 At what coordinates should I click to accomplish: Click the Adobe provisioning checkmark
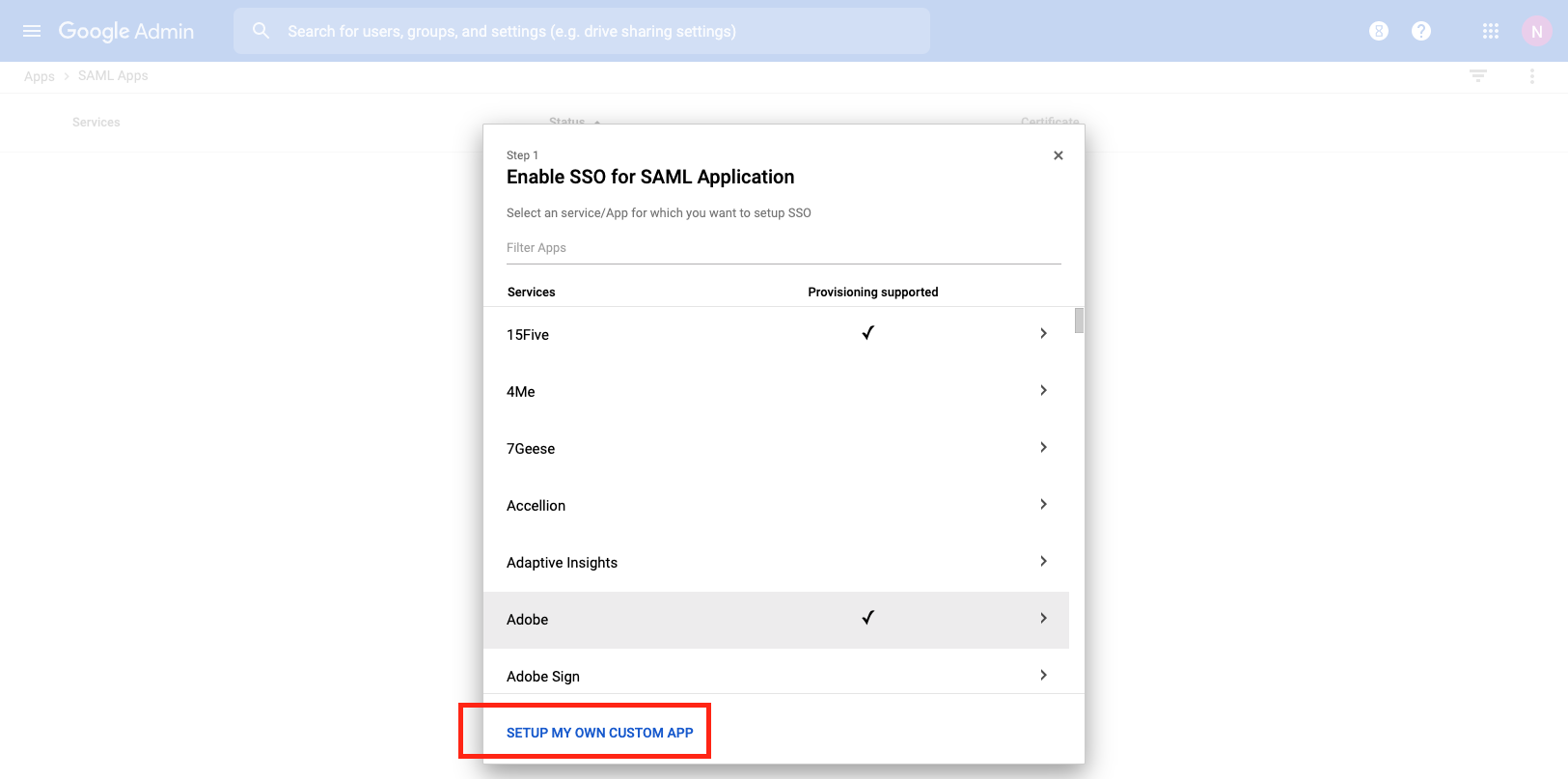(x=868, y=618)
